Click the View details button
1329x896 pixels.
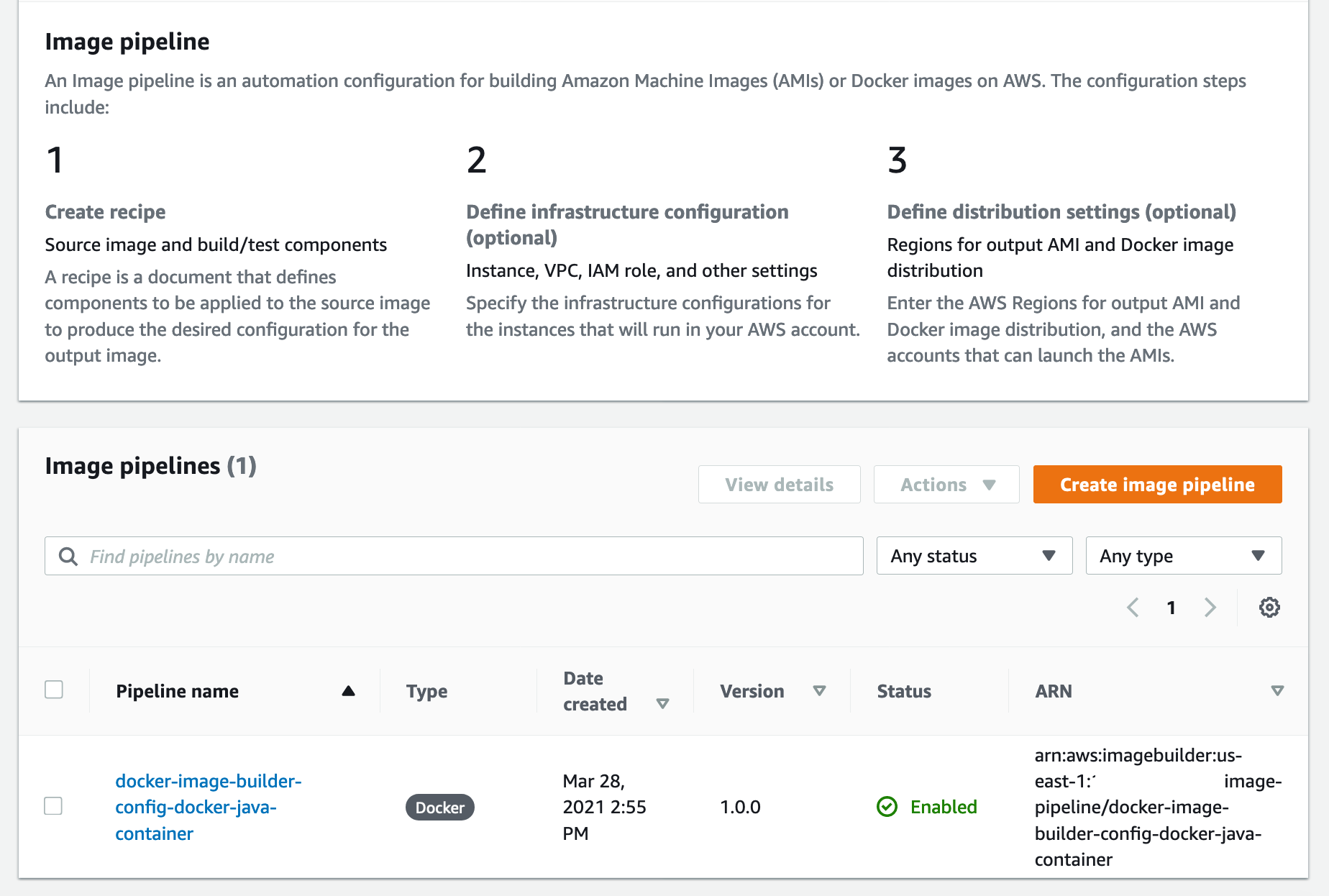coord(779,484)
